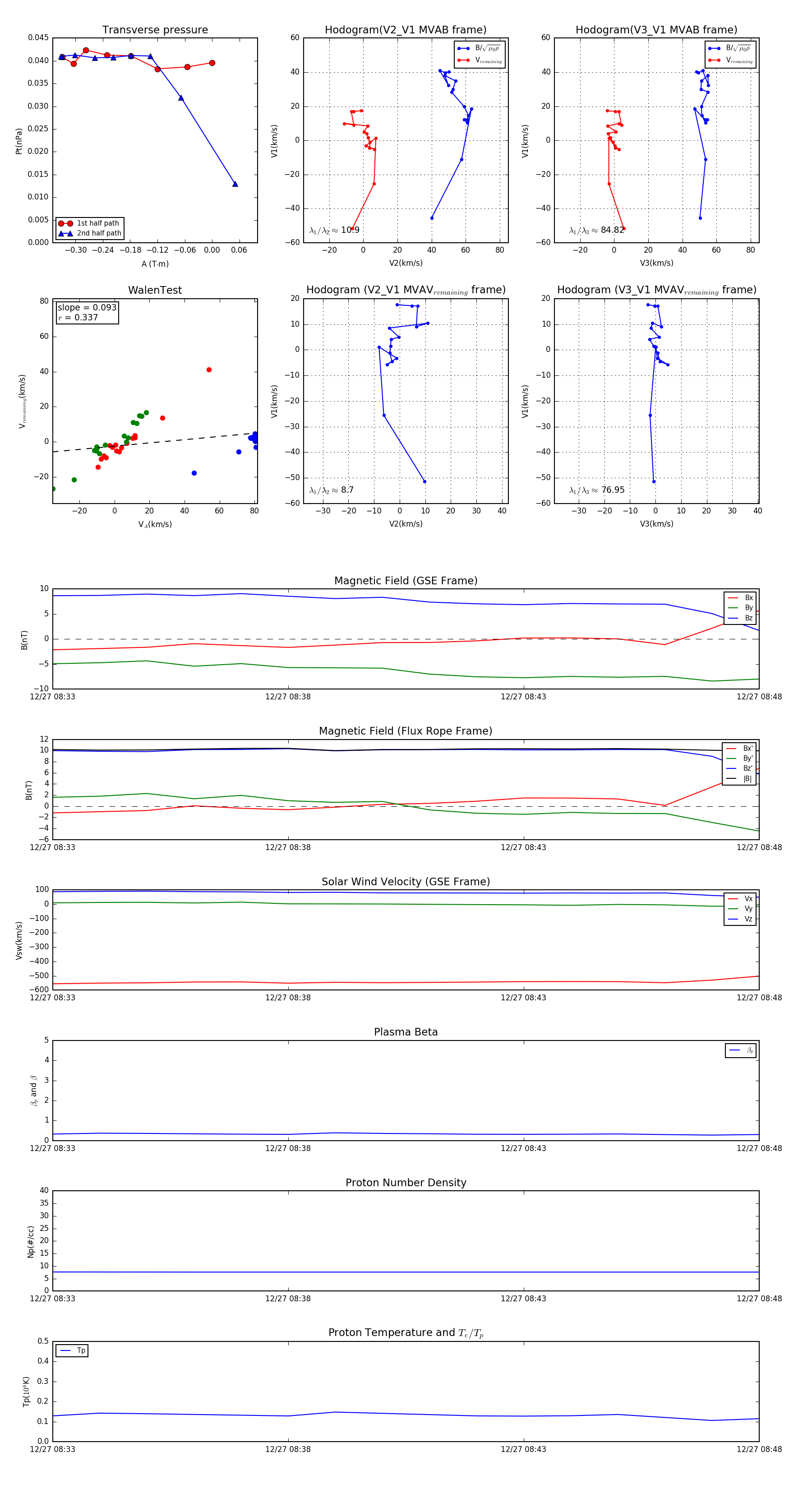Click the 'Np(#/cc)' y-axis label
This screenshot has width=812, height=1489.
coord(31,1242)
